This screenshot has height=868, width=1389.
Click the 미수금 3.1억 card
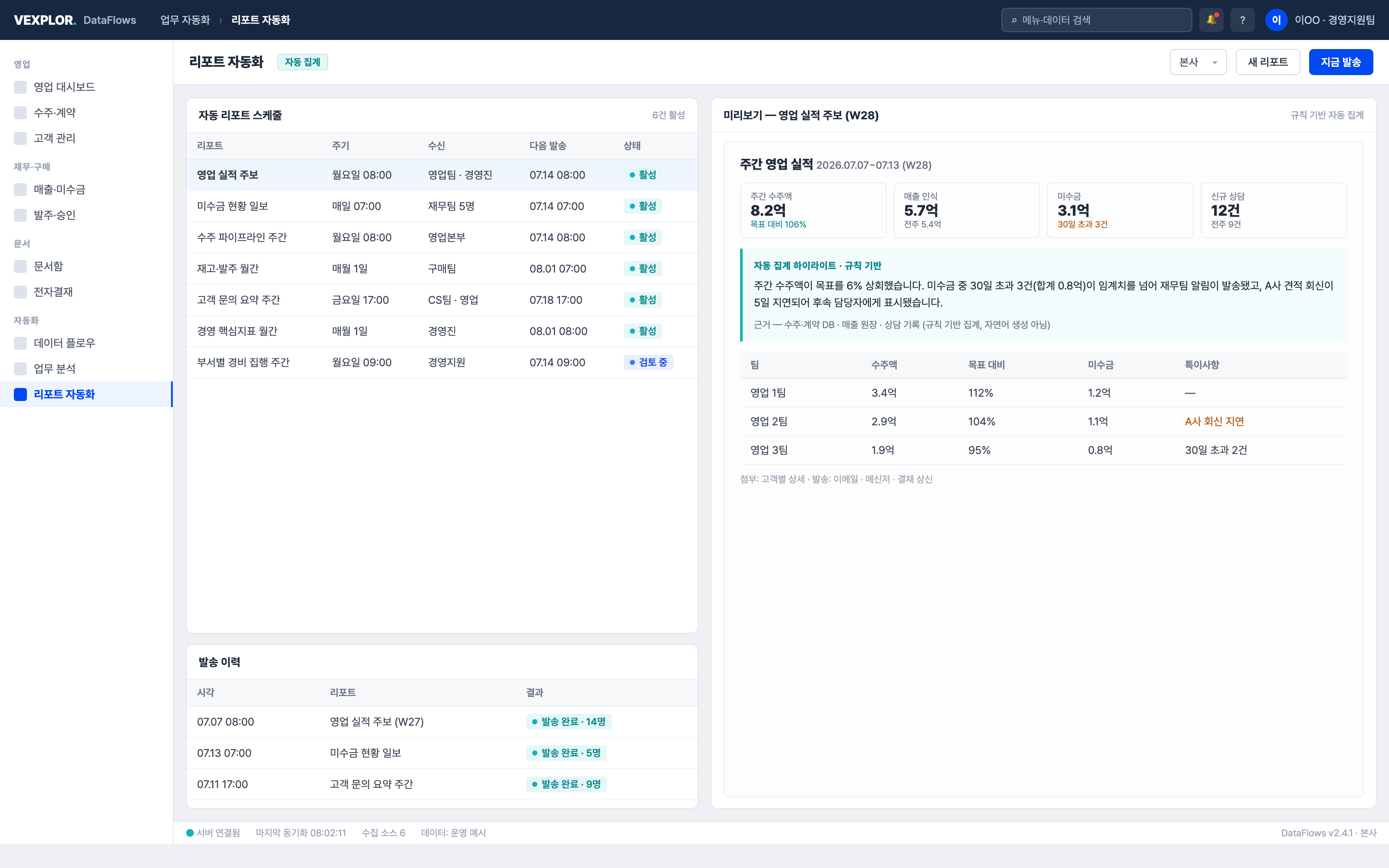pos(1120,210)
